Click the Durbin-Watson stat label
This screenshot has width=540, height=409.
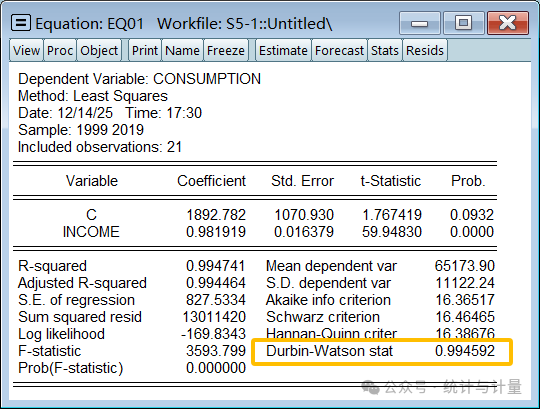(x=329, y=351)
